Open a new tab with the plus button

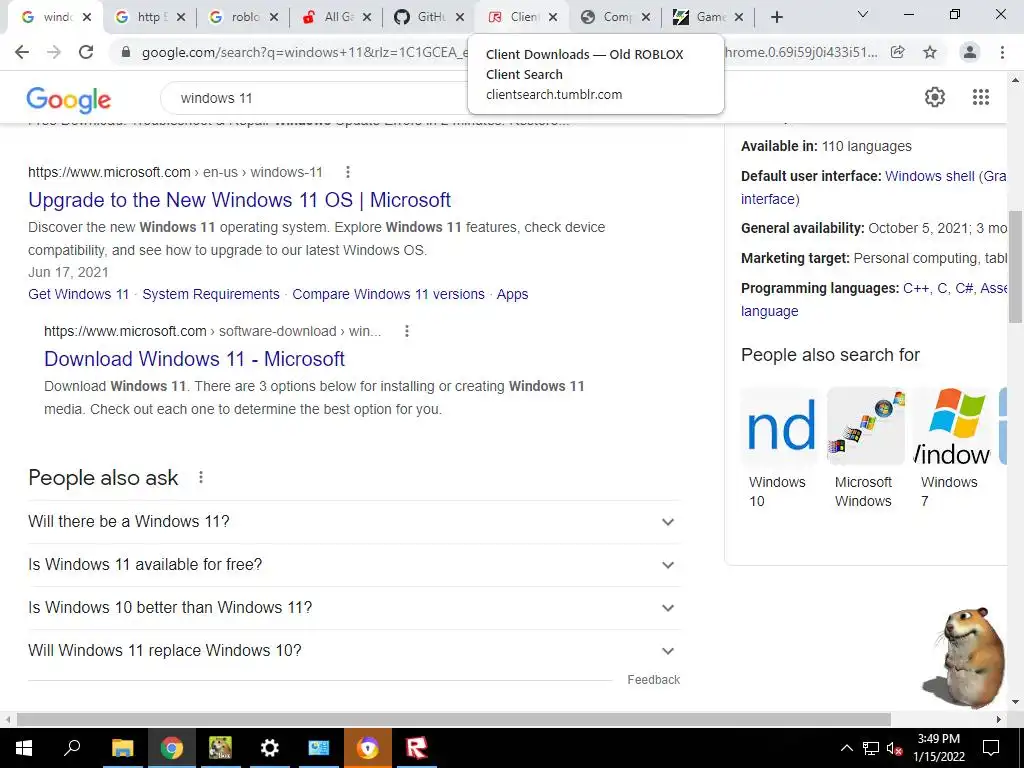(x=776, y=17)
